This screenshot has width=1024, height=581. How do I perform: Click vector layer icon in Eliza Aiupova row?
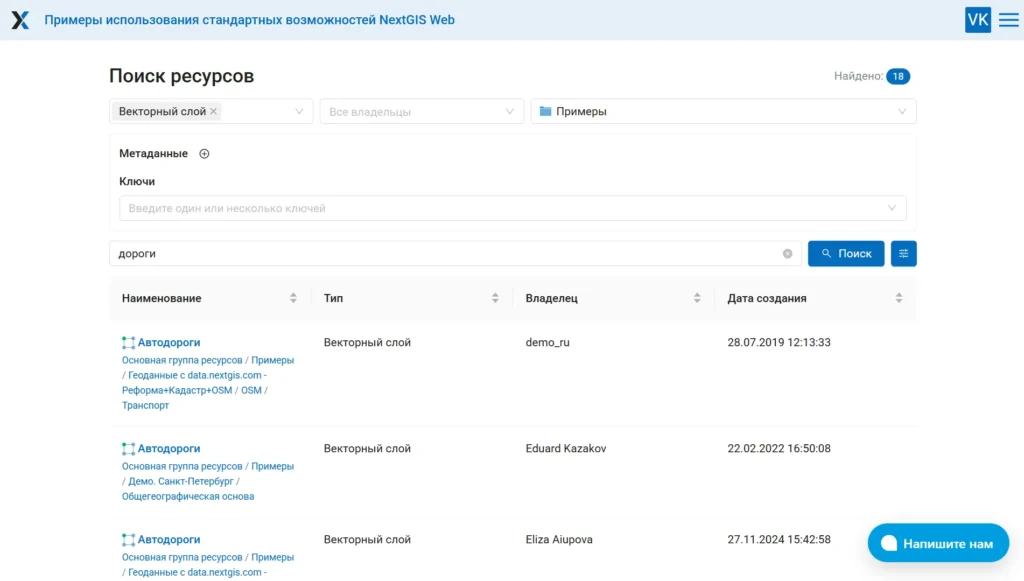tap(128, 539)
